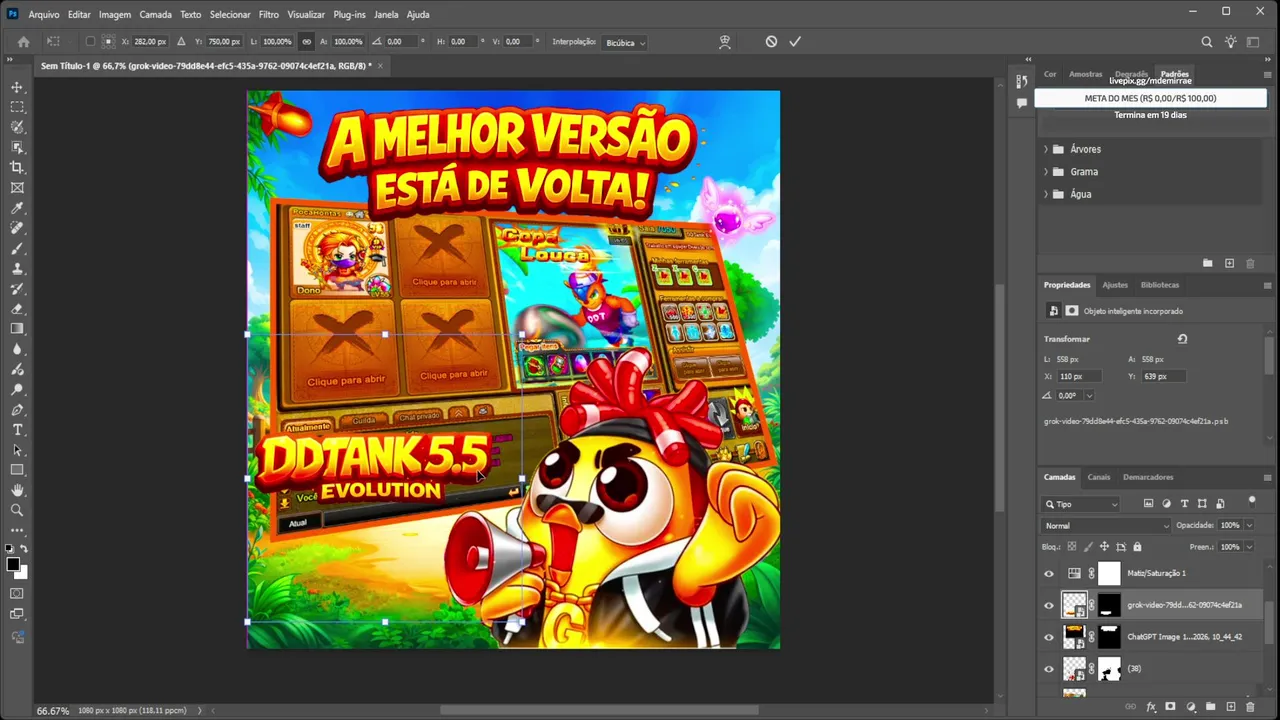1280x720 pixels.
Task: Reset transform in Properties panel
Action: click(x=1182, y=339)
